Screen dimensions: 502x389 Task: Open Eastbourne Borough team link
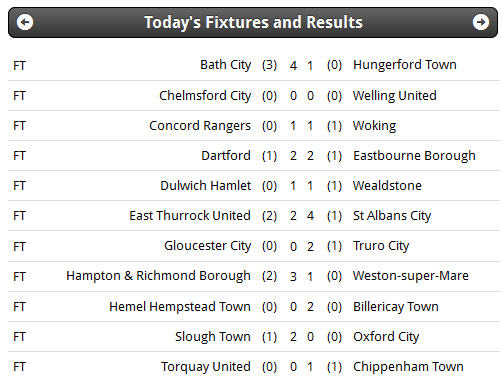point(414,156)
